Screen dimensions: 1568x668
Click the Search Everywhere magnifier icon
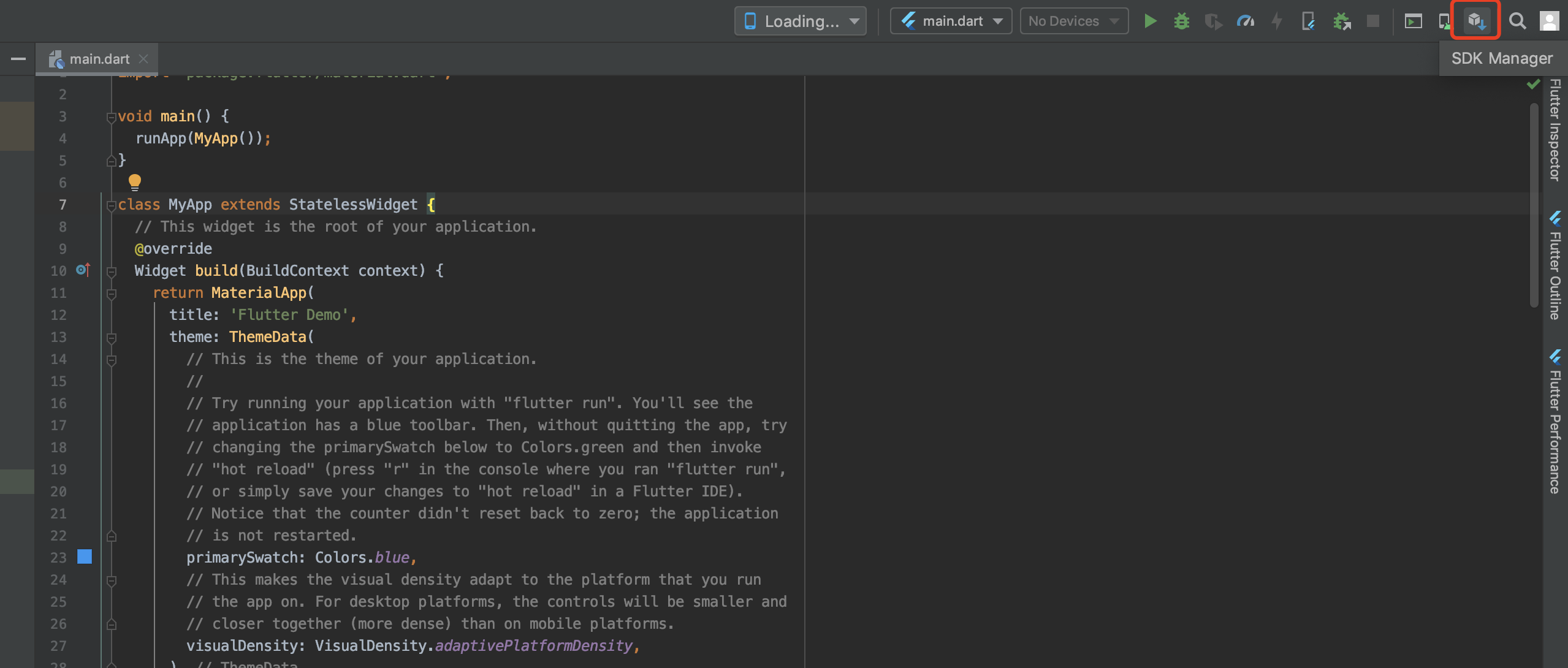(x=1517, y=21)
